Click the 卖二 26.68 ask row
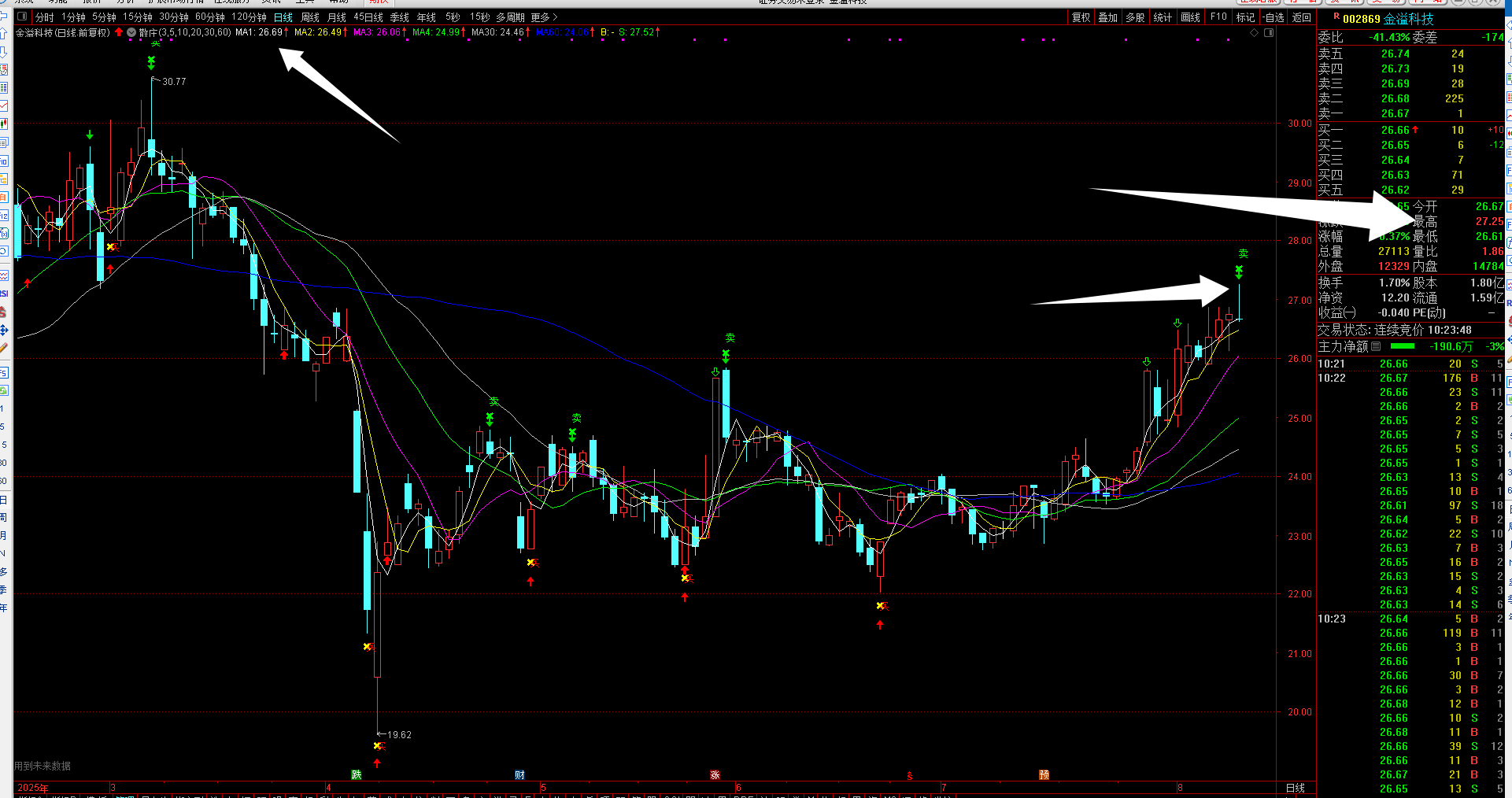Image resolution: width=1512 pixels, height=798 pixels. (1410, 98)
